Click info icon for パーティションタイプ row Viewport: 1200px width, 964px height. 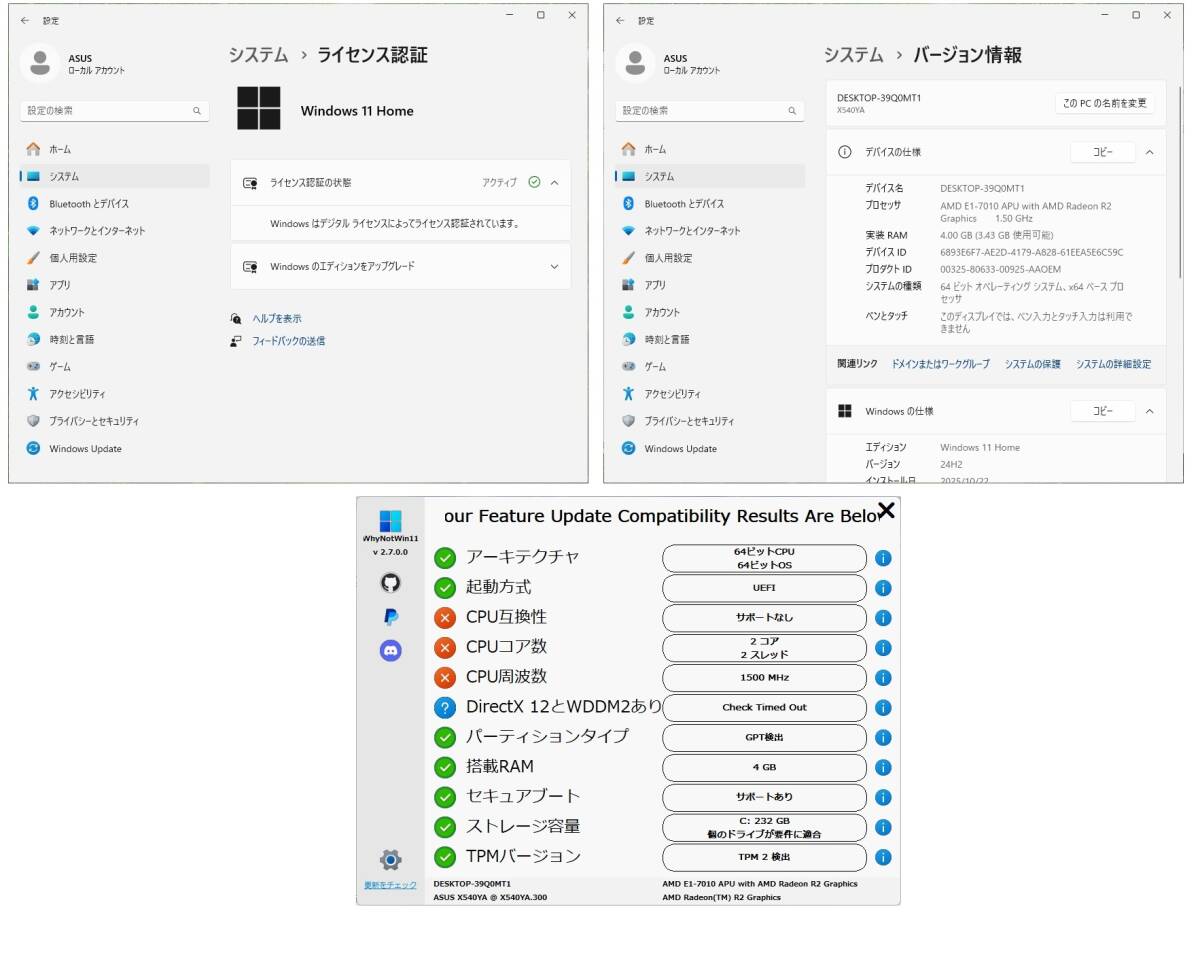[x=883, y=738]
